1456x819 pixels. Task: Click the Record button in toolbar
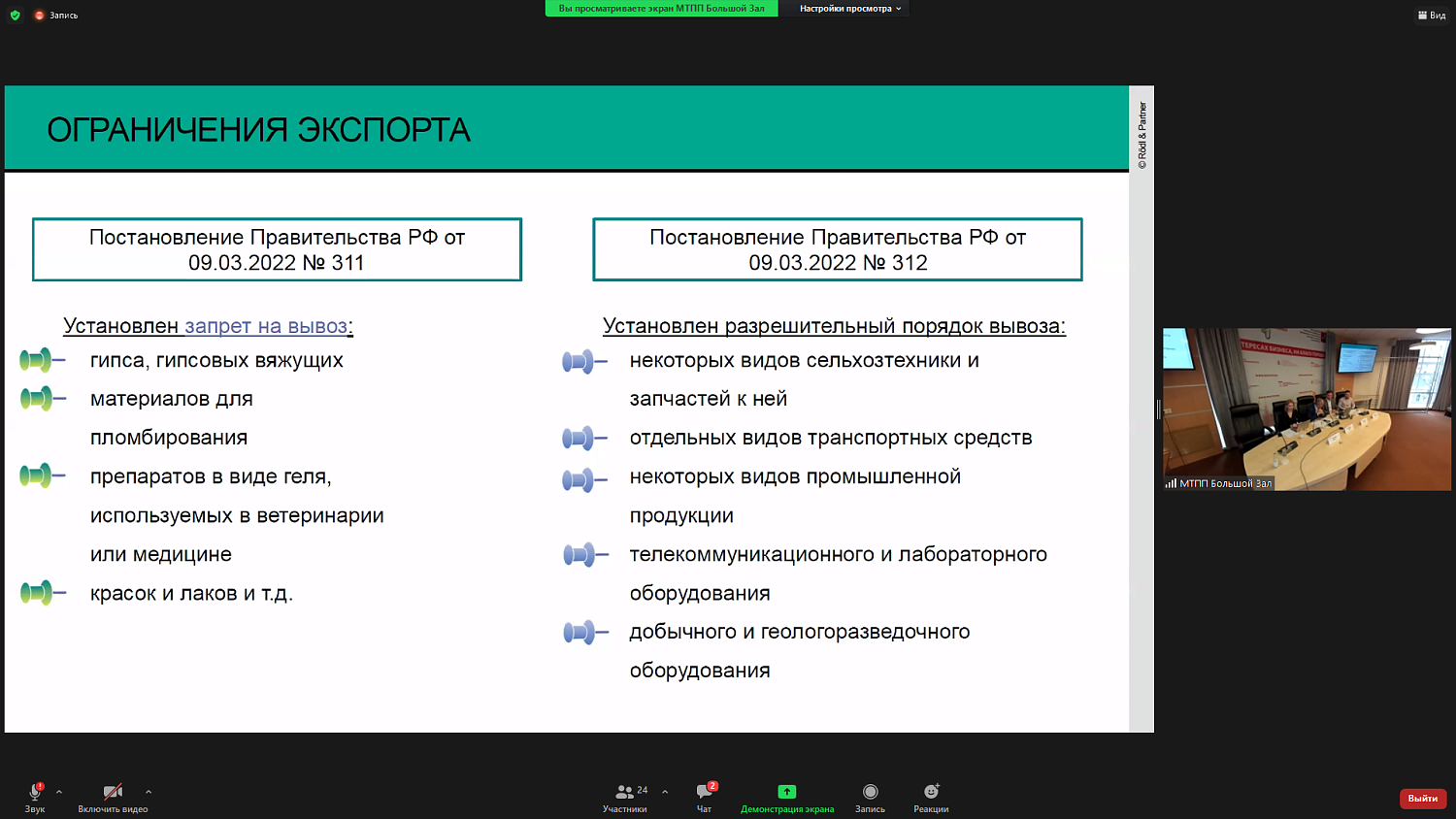[870, 798]
